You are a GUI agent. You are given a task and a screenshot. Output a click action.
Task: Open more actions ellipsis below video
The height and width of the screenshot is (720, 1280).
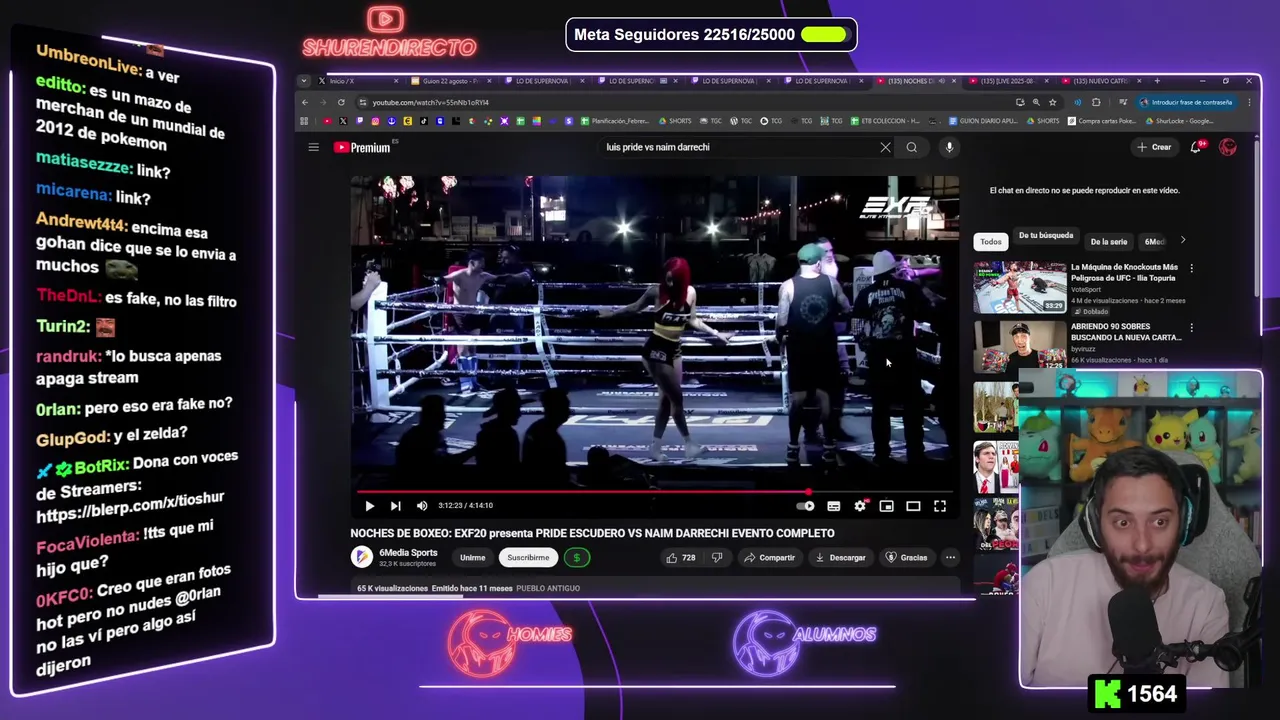pos(950,558)
